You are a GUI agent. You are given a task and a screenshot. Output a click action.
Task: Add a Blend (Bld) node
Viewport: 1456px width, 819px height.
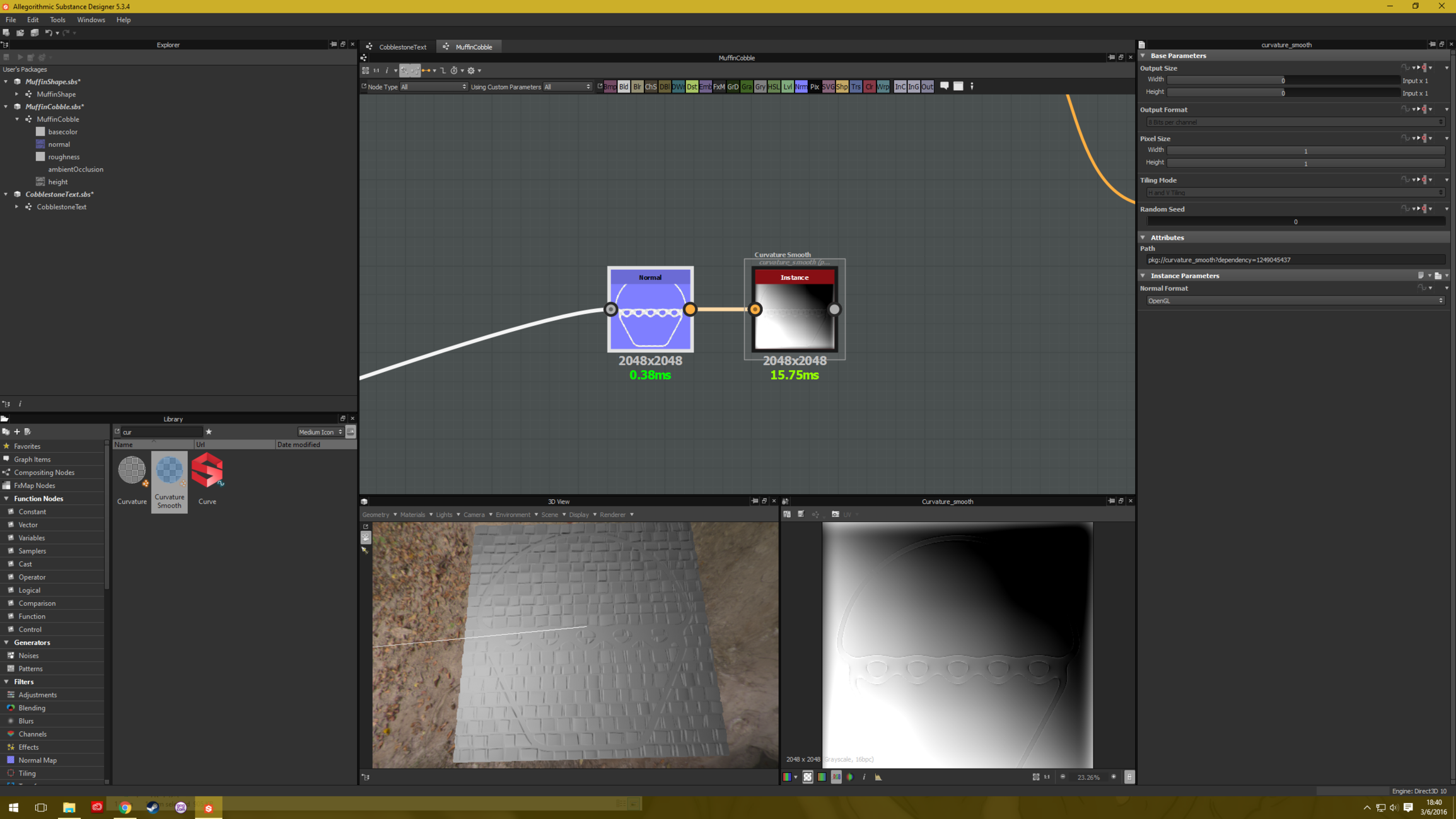(624, 86)
